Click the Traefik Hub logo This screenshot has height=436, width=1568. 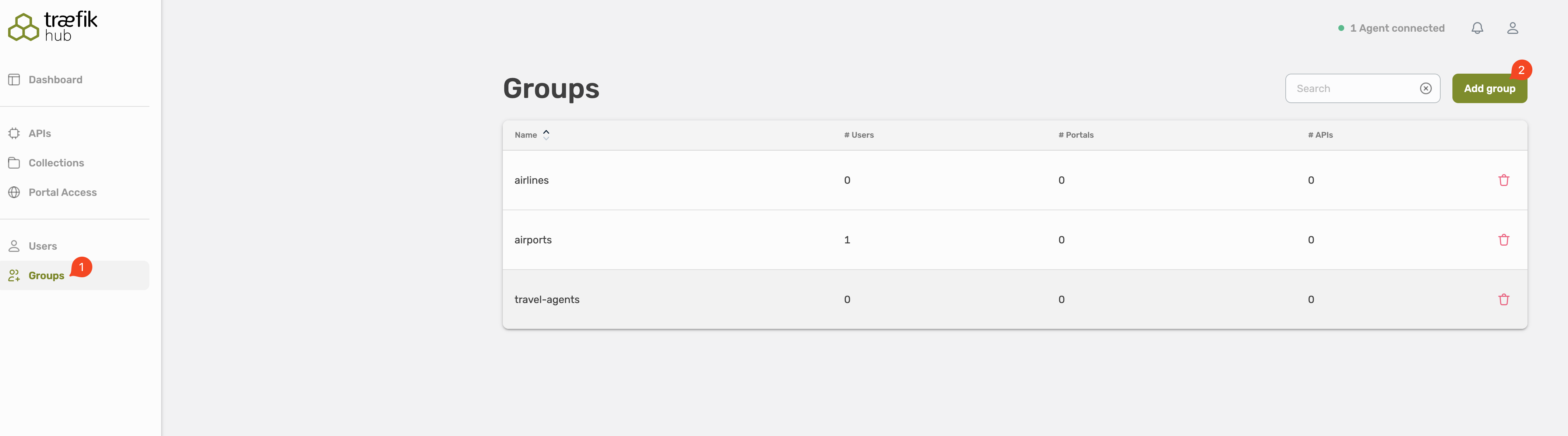[x=52, y=26]
